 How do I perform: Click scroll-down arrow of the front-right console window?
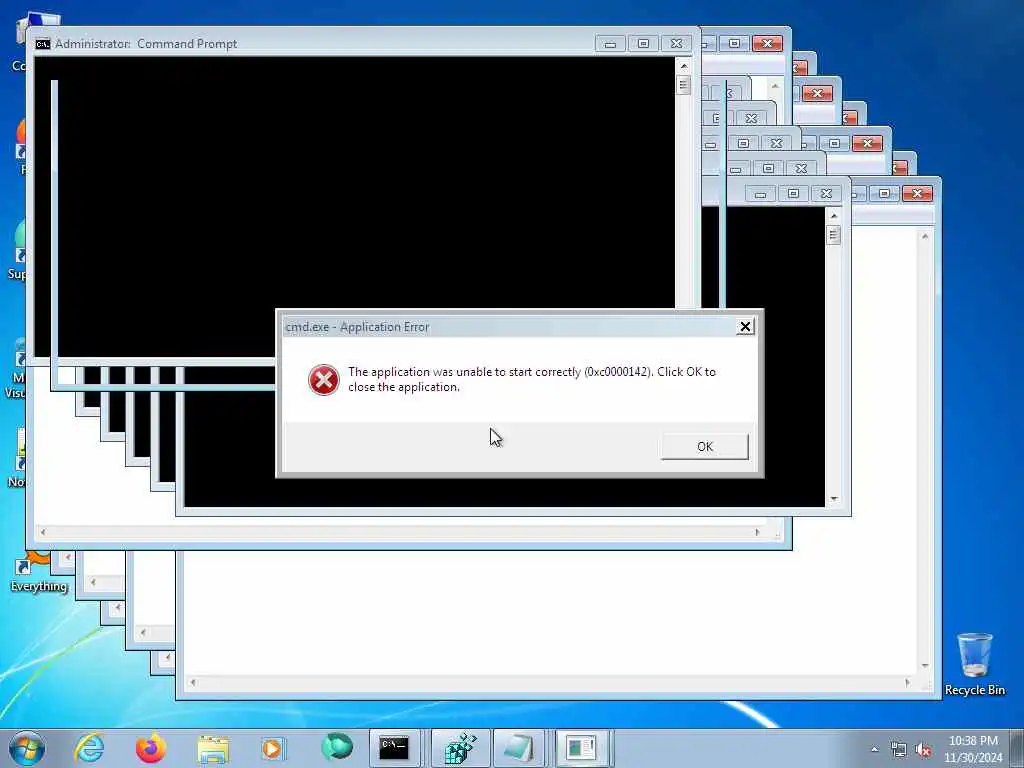click(834, 499)
